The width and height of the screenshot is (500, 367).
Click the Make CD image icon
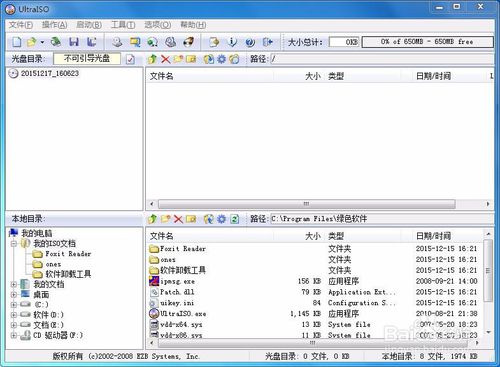117,42
